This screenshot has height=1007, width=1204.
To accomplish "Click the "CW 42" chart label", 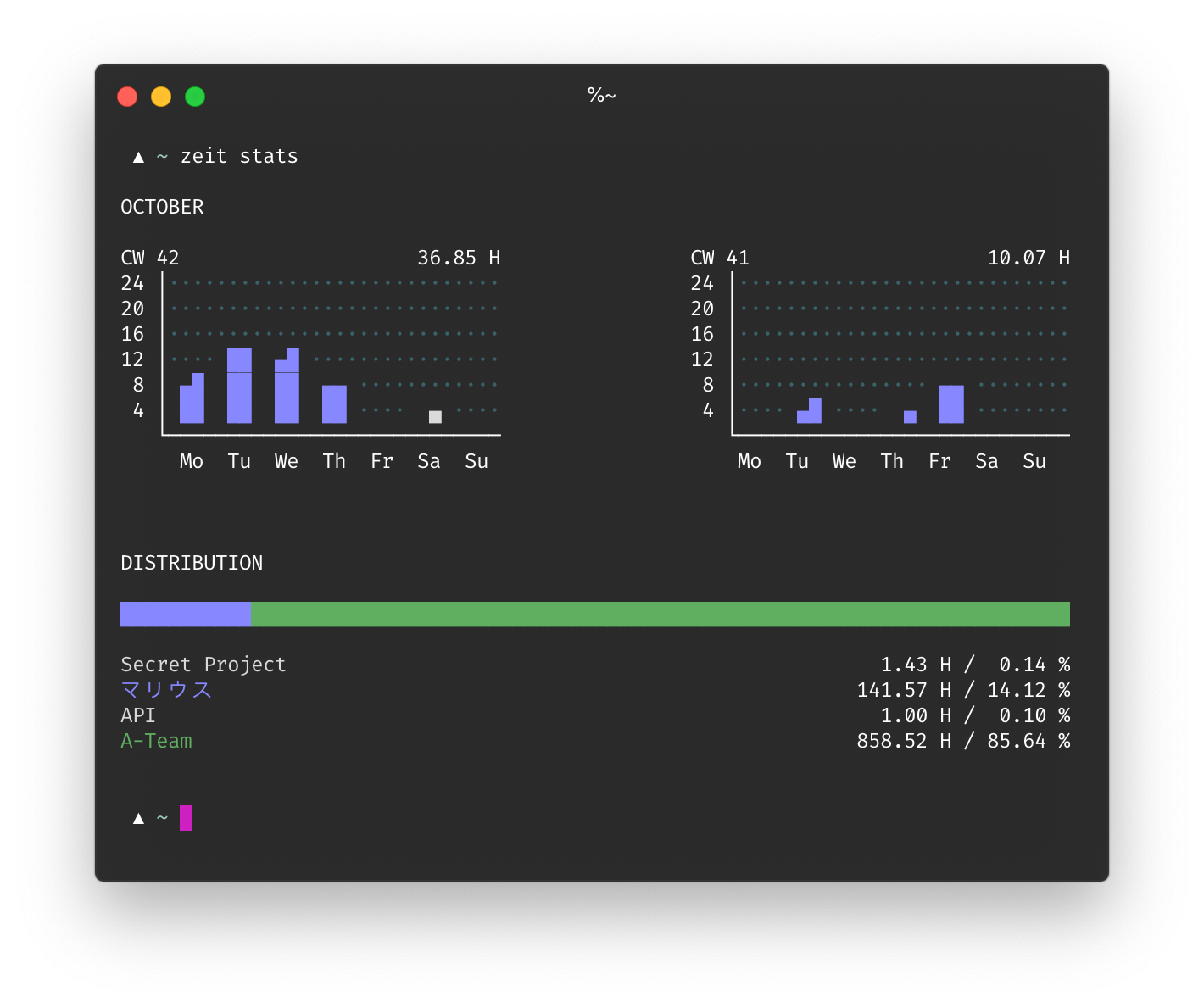I will click(x=150, y=258).
